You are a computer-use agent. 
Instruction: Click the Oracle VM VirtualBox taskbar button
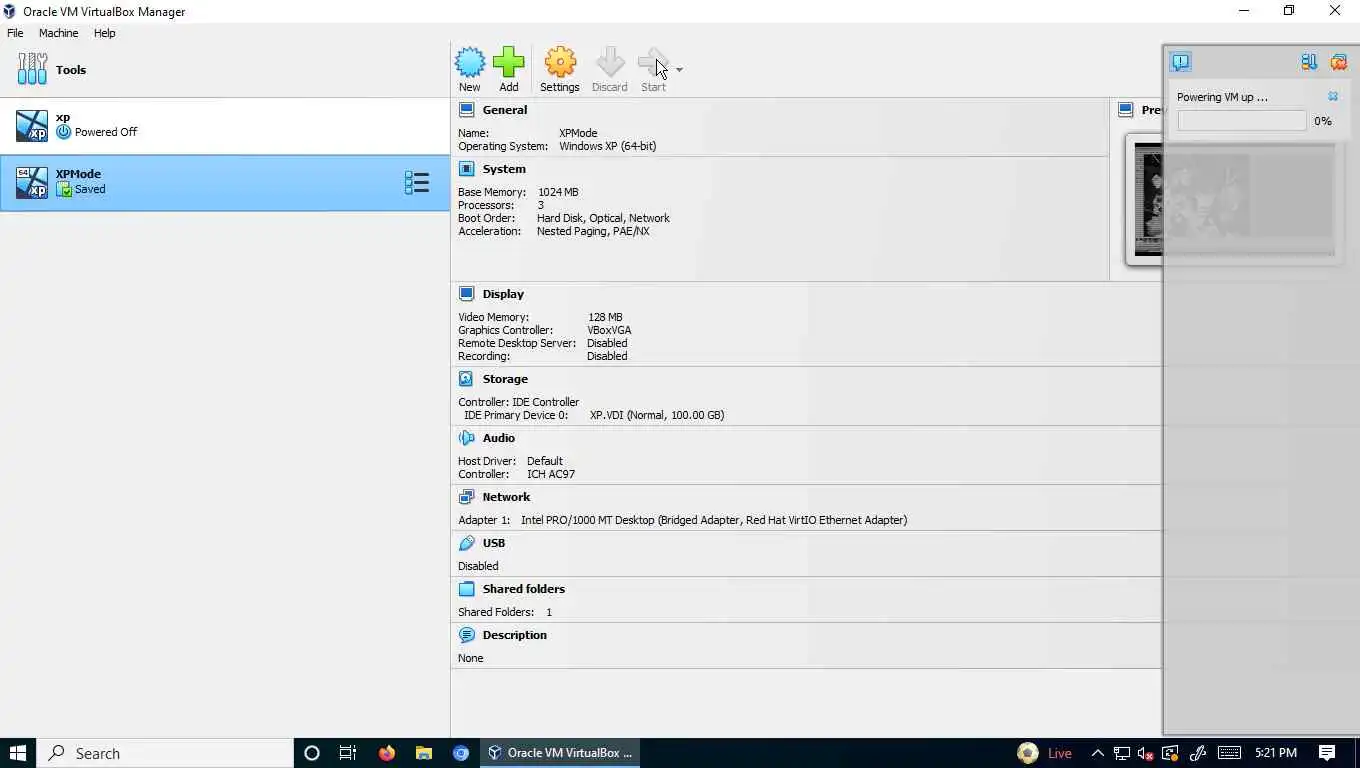(560, 753)
